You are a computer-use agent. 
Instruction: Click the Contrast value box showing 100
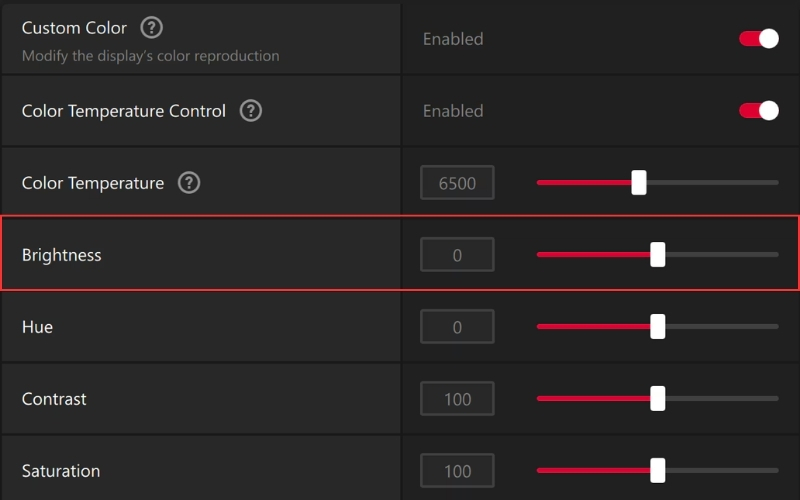tap(457, 399)
